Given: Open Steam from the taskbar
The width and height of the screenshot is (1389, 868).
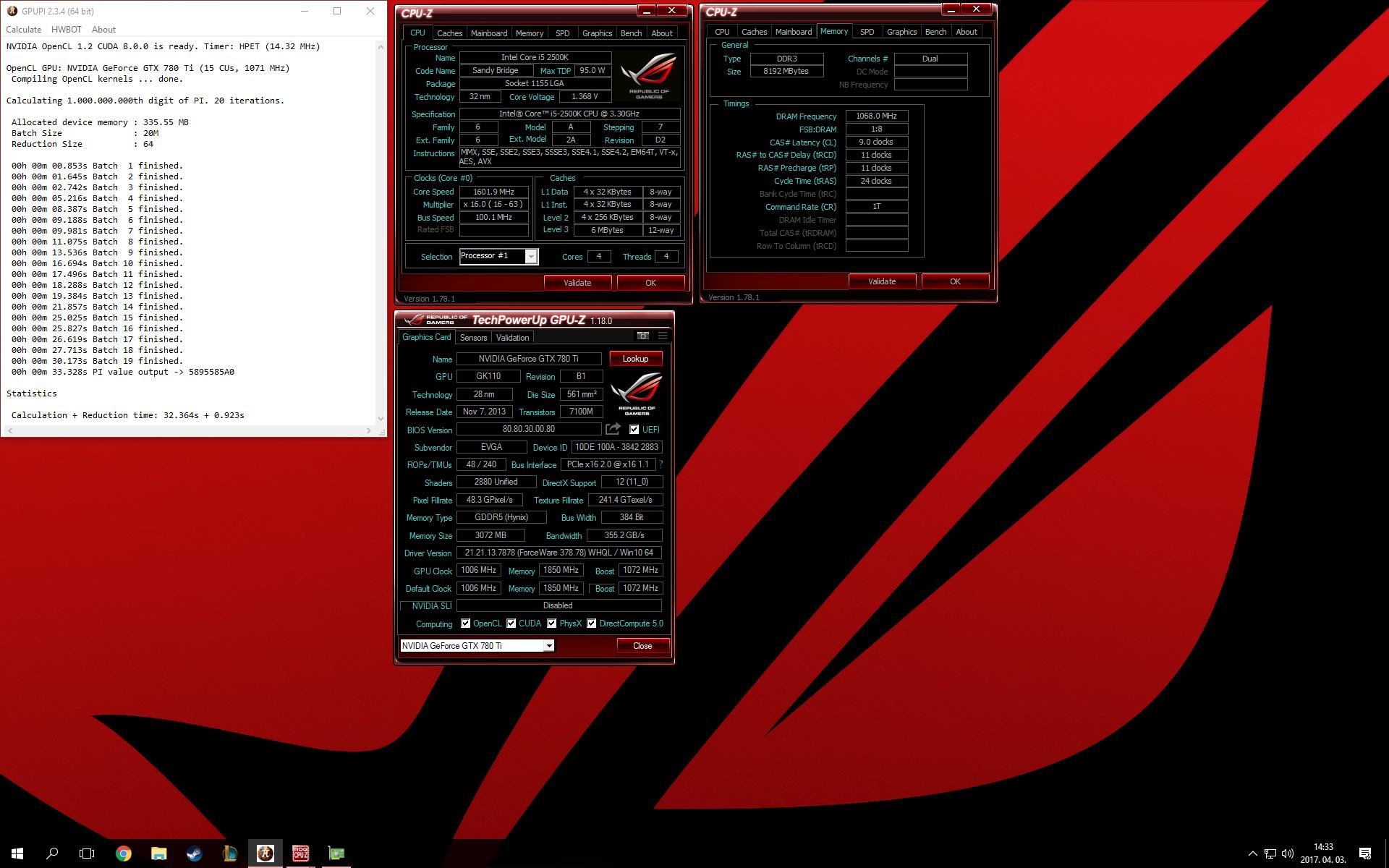Looking at the screenshot, I should (194, 854).
